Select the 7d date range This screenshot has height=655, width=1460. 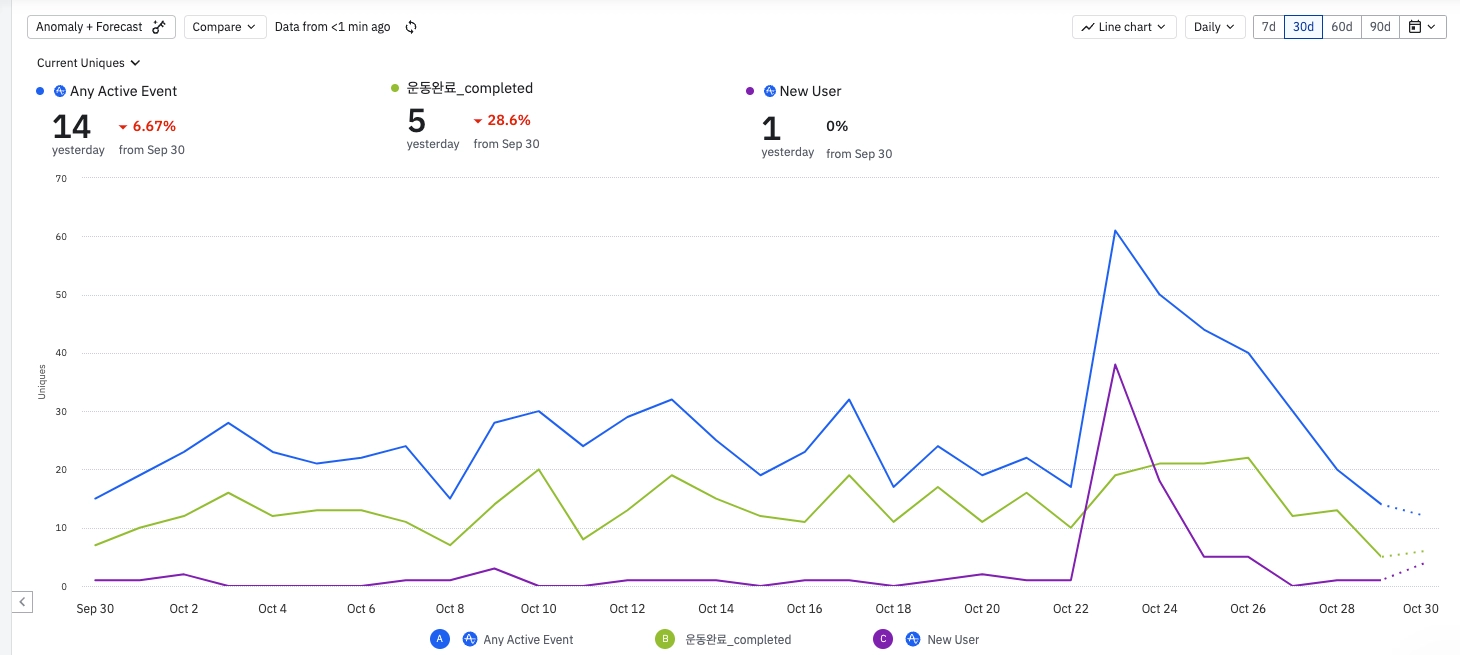coord(1268,27)
